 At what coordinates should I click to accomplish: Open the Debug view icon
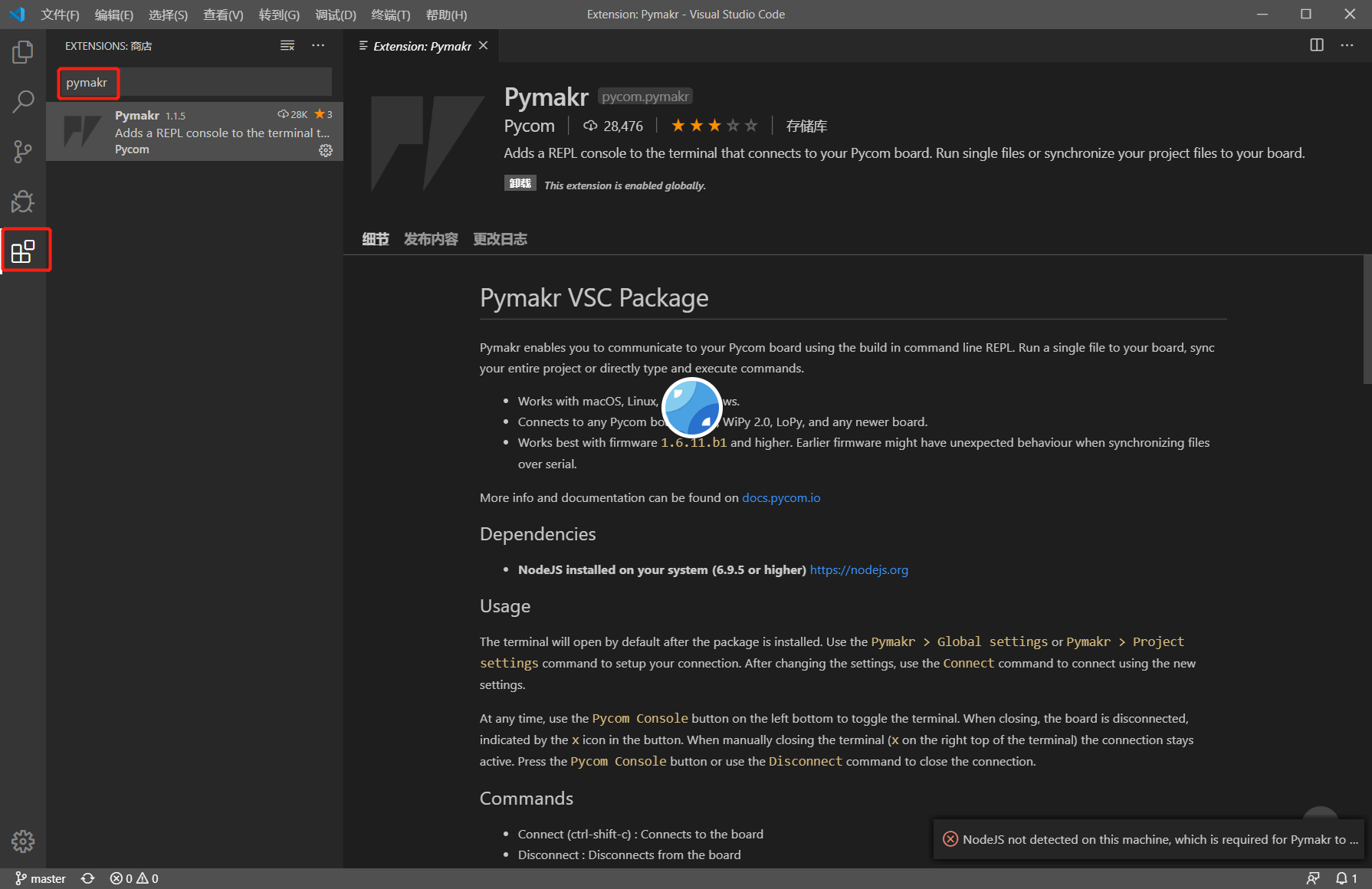tap(23, 202)
